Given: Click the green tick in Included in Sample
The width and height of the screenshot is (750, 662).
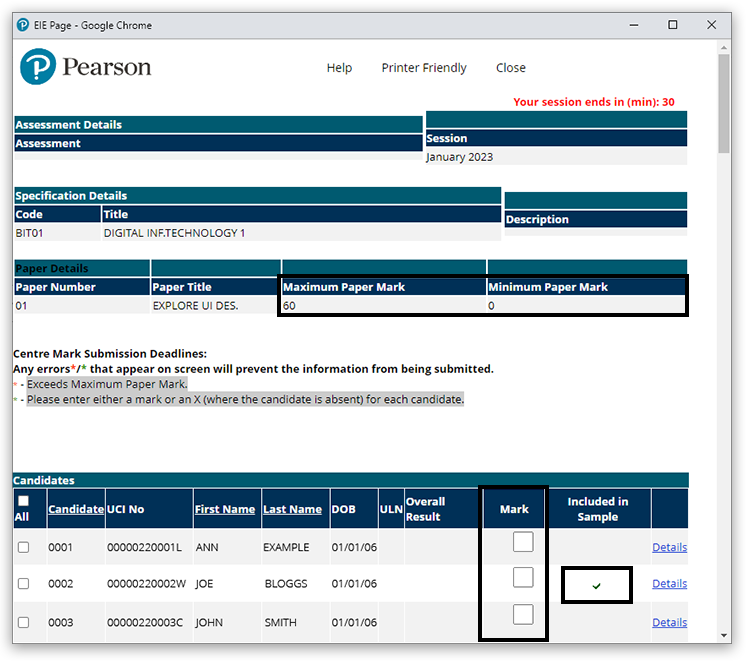Looking at the screenshot, I should coord(596,586).
